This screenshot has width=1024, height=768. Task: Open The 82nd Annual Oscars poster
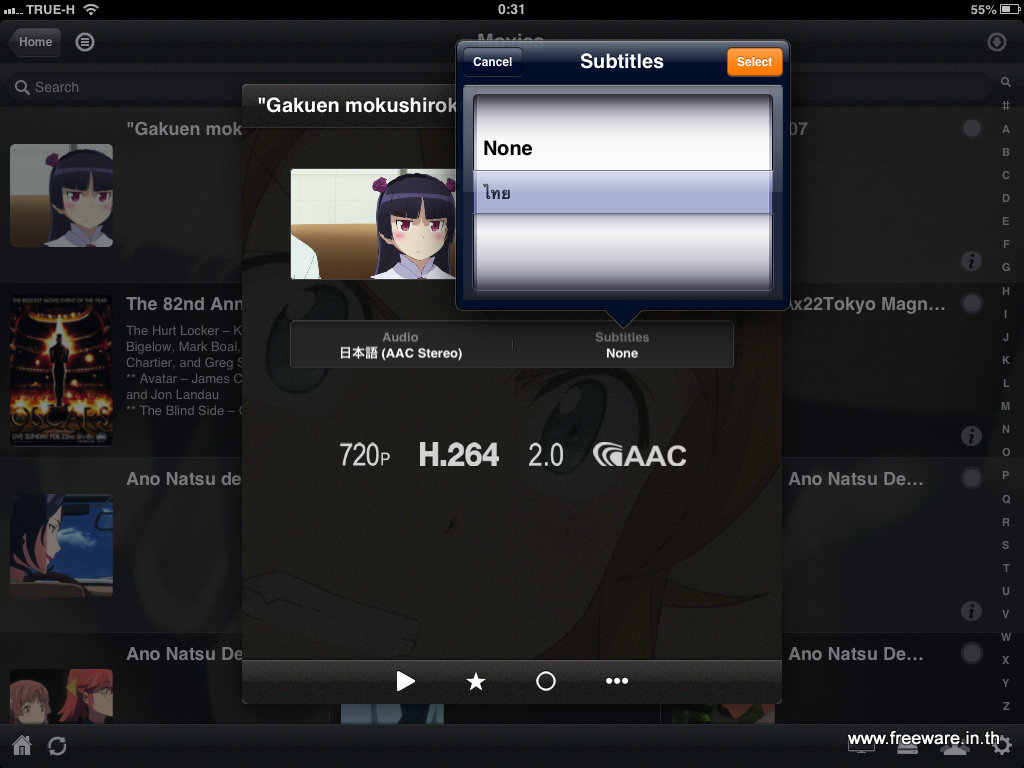(61, 370)
